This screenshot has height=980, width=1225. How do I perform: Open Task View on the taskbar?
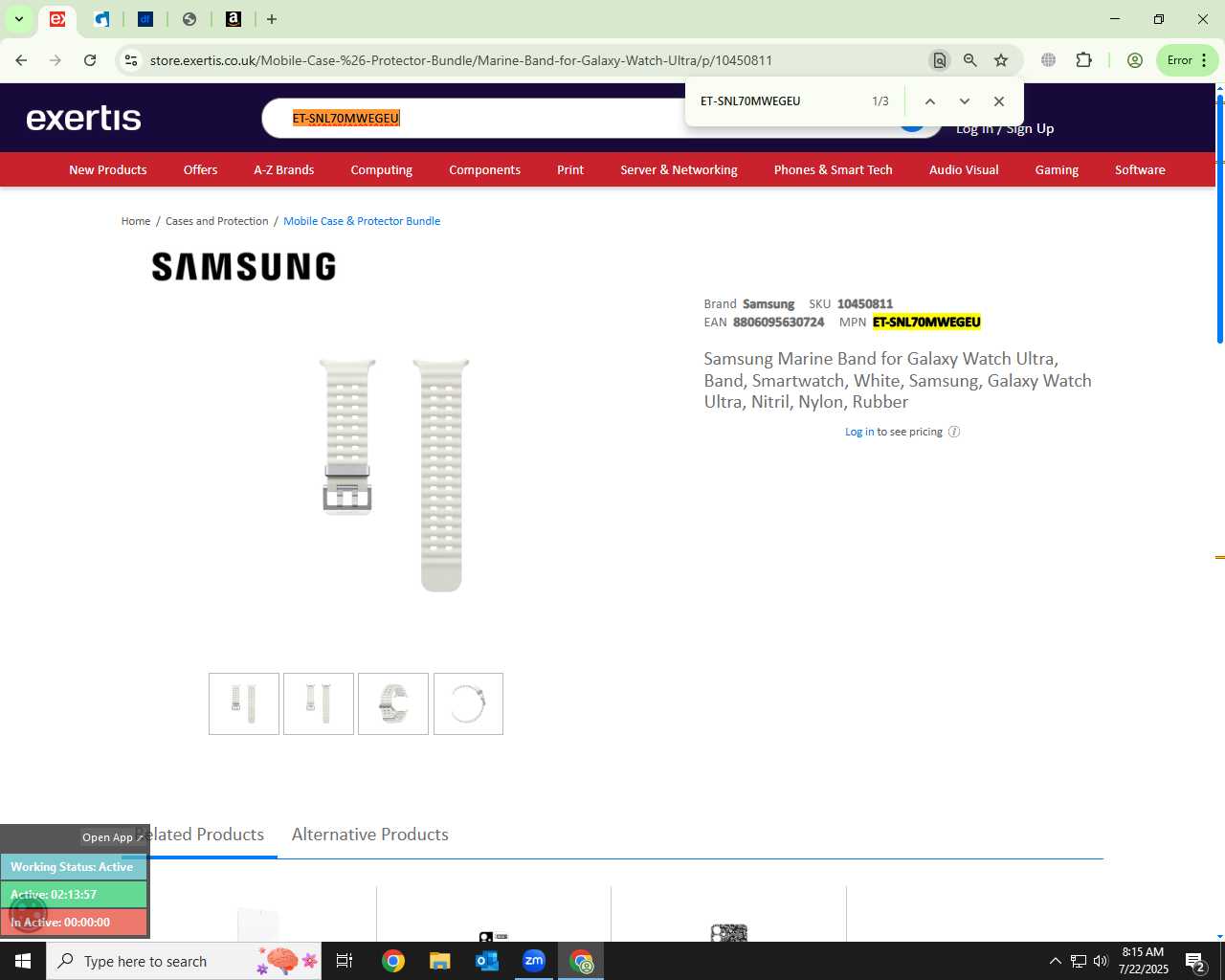345,961
